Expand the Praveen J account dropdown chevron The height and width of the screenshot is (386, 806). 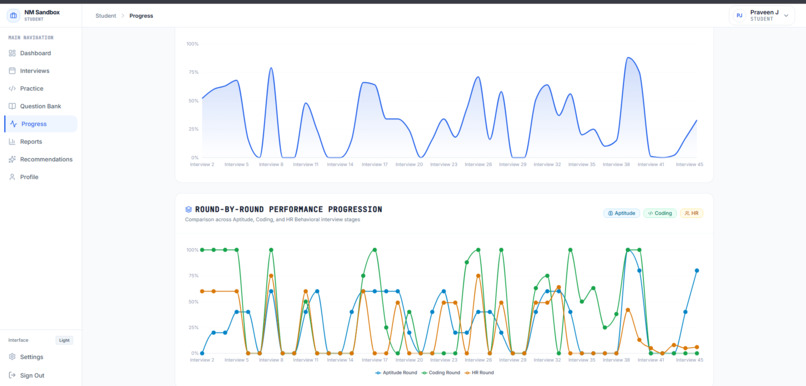[786, 16]
